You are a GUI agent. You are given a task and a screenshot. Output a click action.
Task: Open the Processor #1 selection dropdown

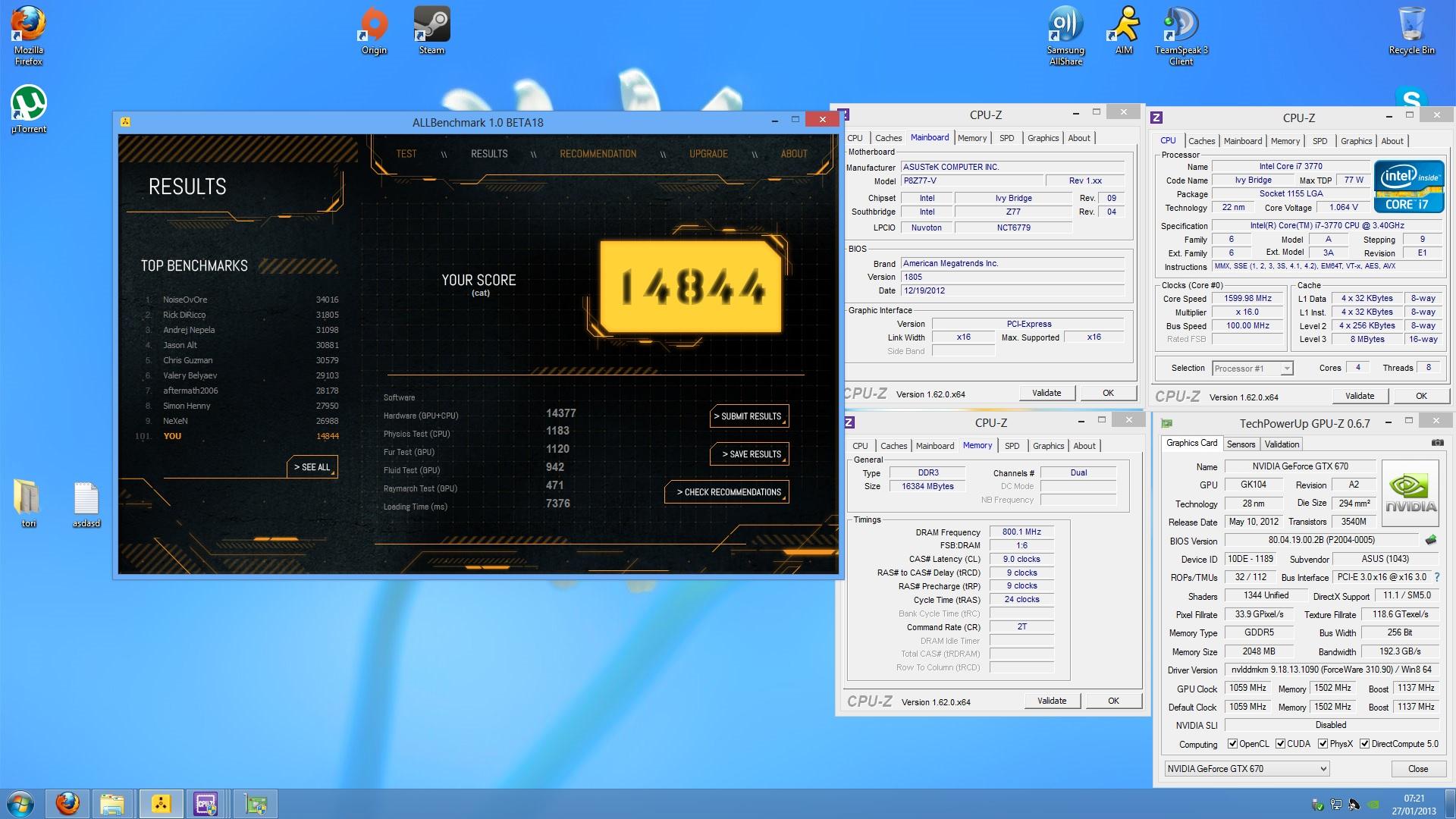(1251, 368)
